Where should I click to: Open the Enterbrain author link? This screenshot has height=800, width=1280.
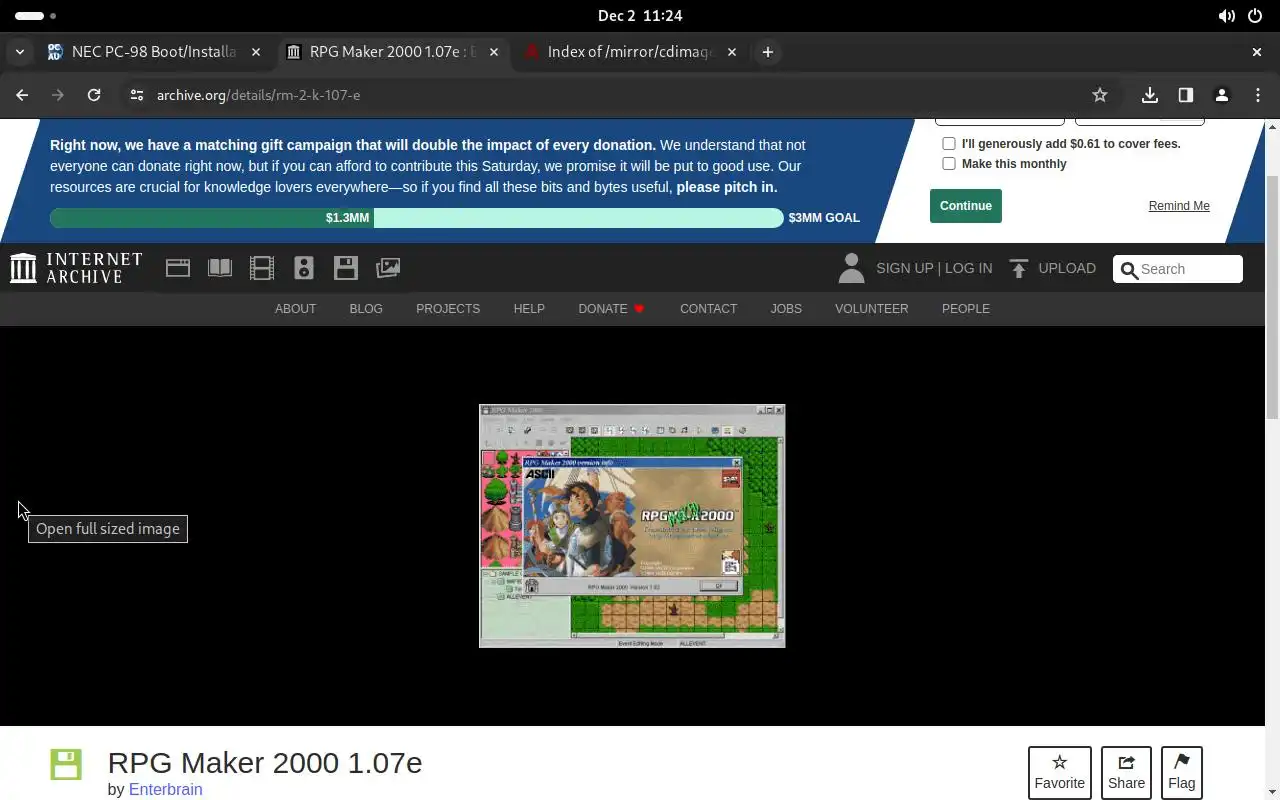pyautogui.click(x=166, y=789)
